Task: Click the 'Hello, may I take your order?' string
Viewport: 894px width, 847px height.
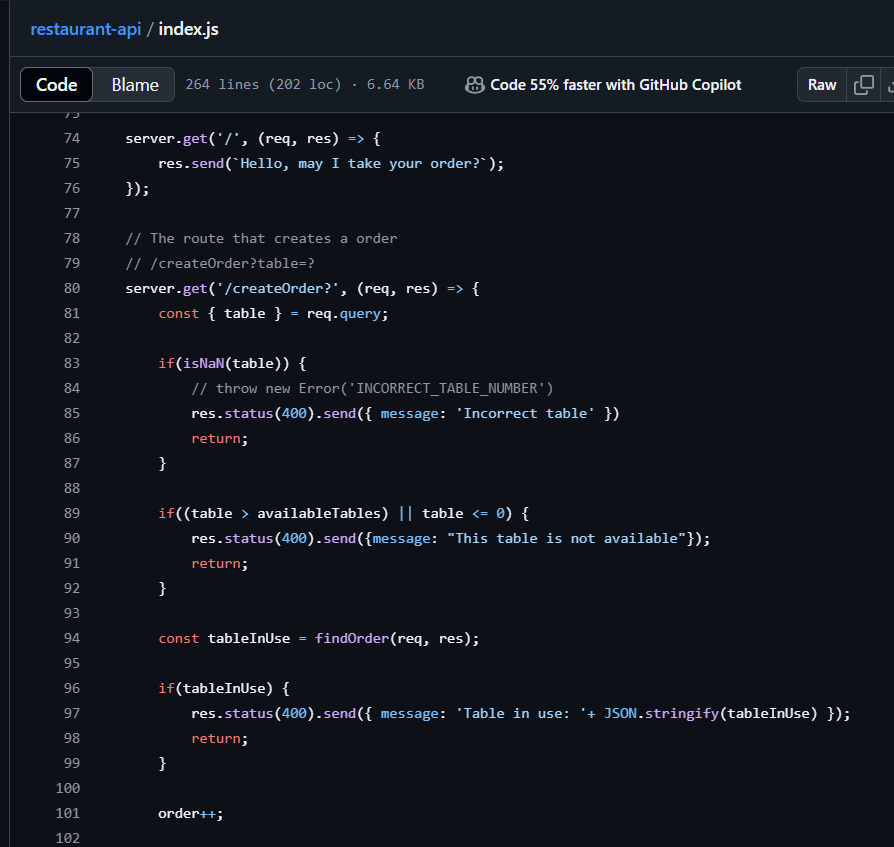Action: click(361, 164)
